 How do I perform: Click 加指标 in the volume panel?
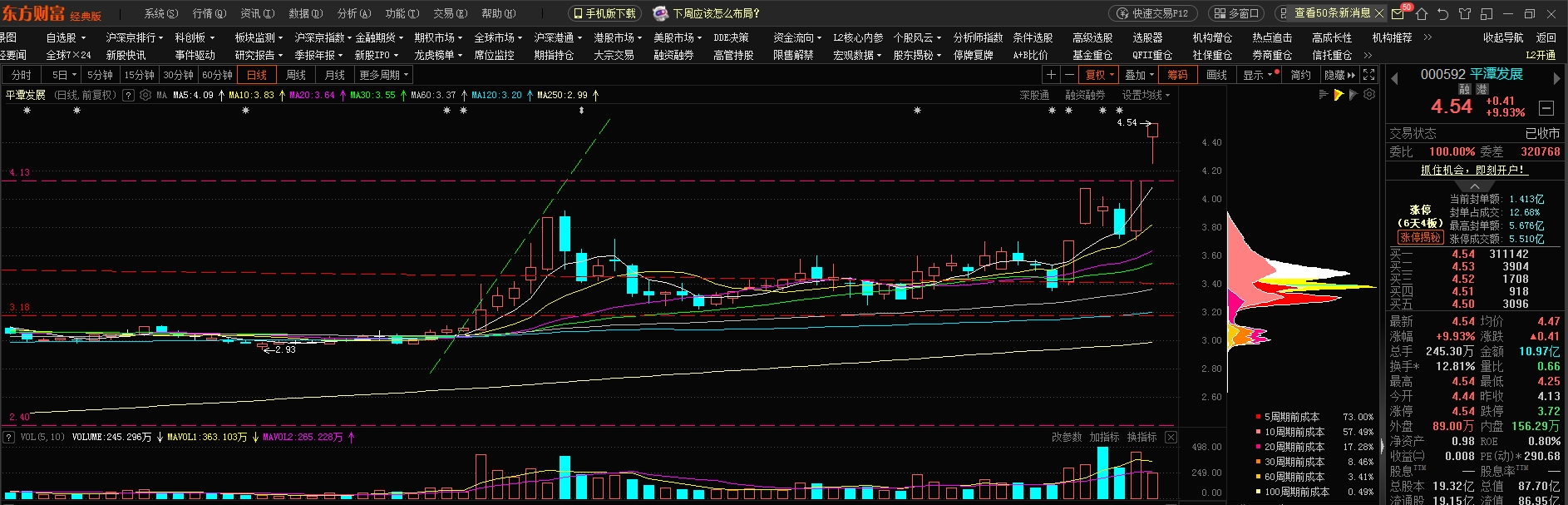[1104, 437]
